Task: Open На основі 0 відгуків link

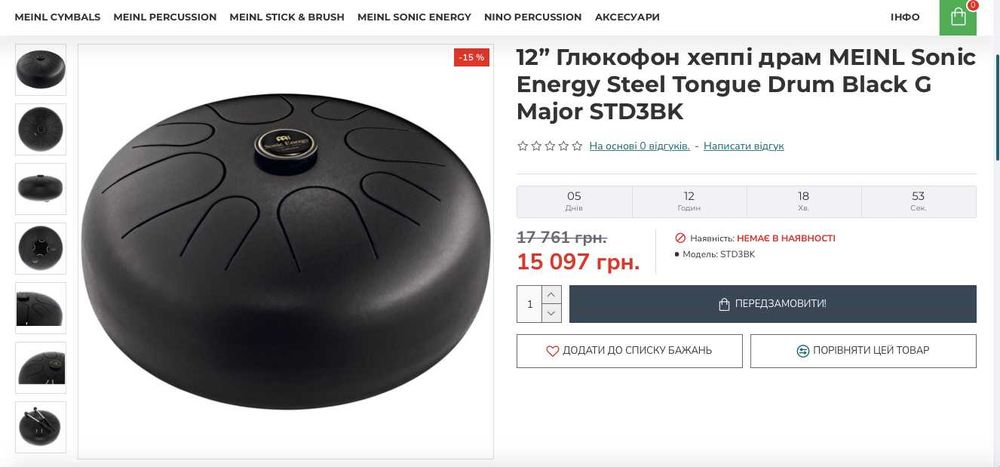Action: 639,146
